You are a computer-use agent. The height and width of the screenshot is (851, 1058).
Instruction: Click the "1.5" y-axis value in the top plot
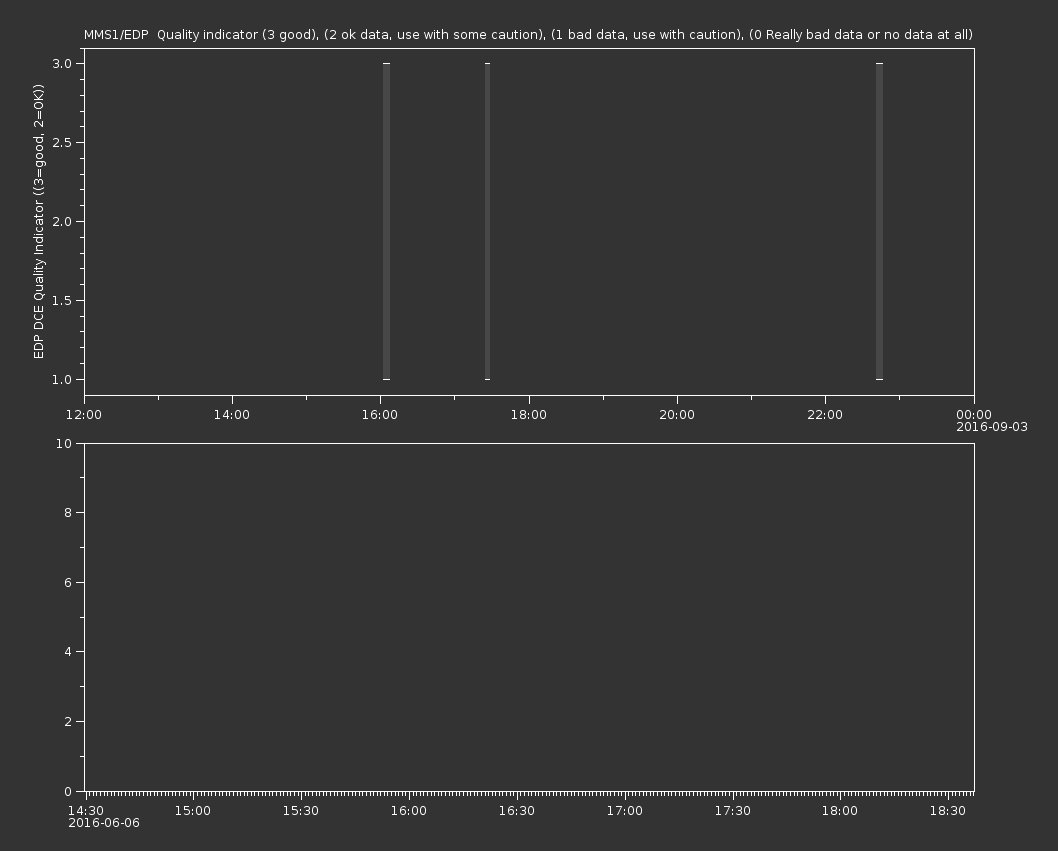pyautogui.click(x=62, y=300)
